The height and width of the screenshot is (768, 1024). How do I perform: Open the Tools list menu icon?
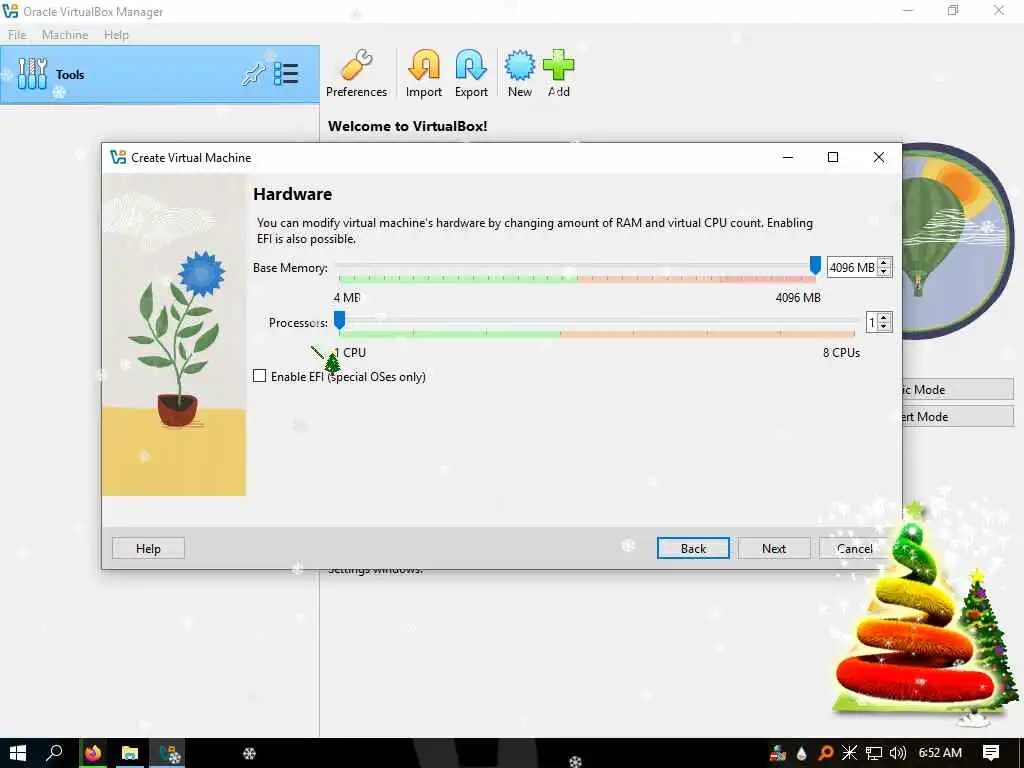[286, 74]
